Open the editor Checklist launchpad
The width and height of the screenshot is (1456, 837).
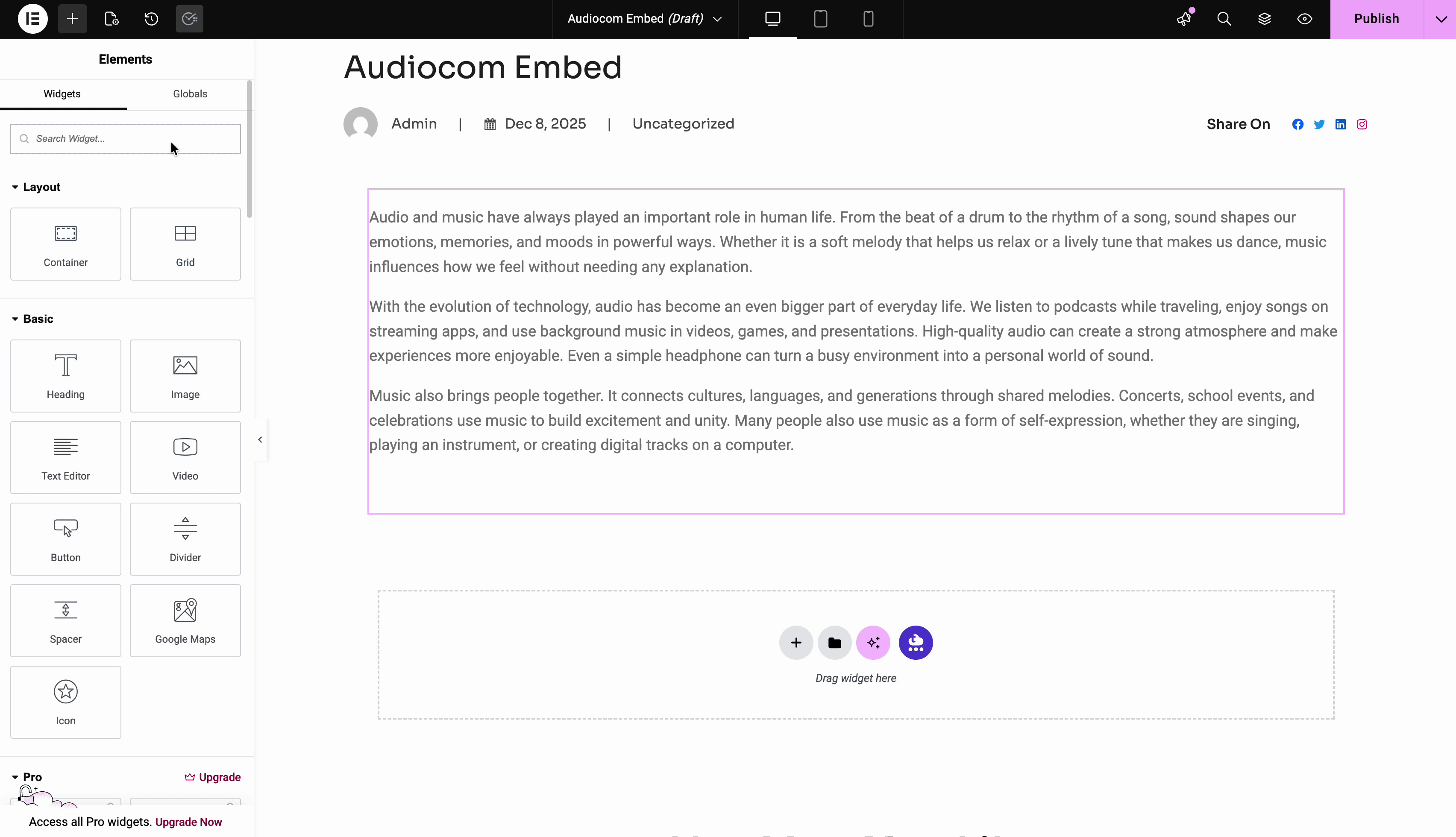pos(190,19)
